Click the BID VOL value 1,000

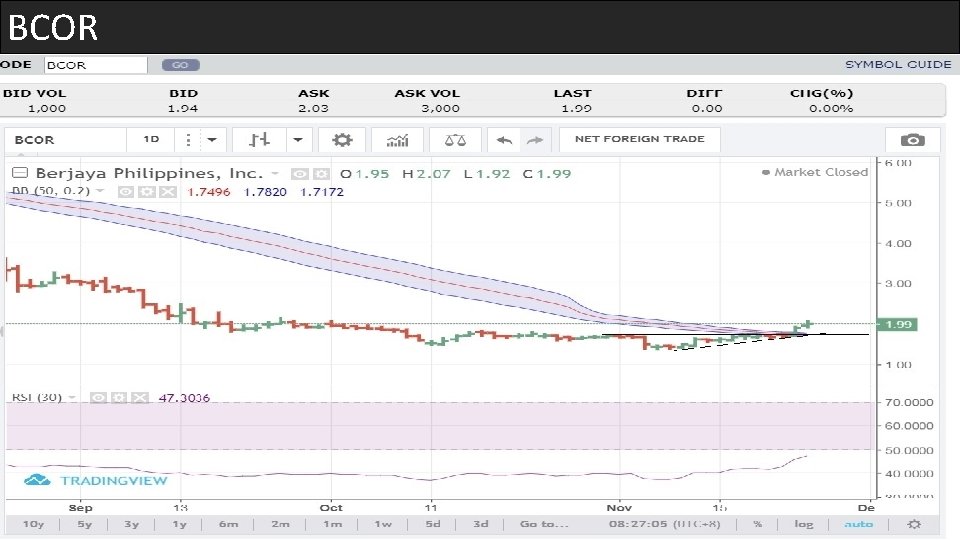[47, 108]
